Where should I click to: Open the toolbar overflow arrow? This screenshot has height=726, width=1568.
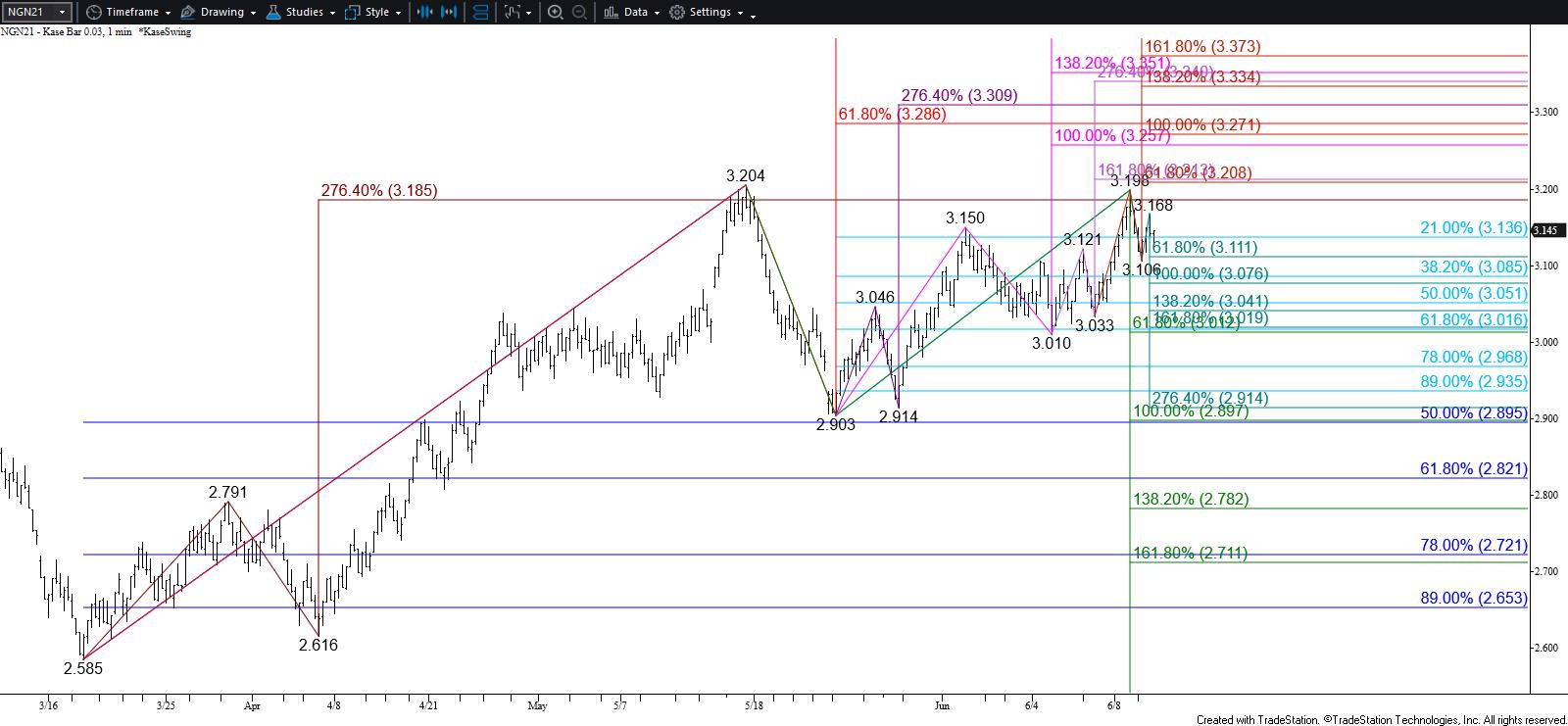(753, 13)
